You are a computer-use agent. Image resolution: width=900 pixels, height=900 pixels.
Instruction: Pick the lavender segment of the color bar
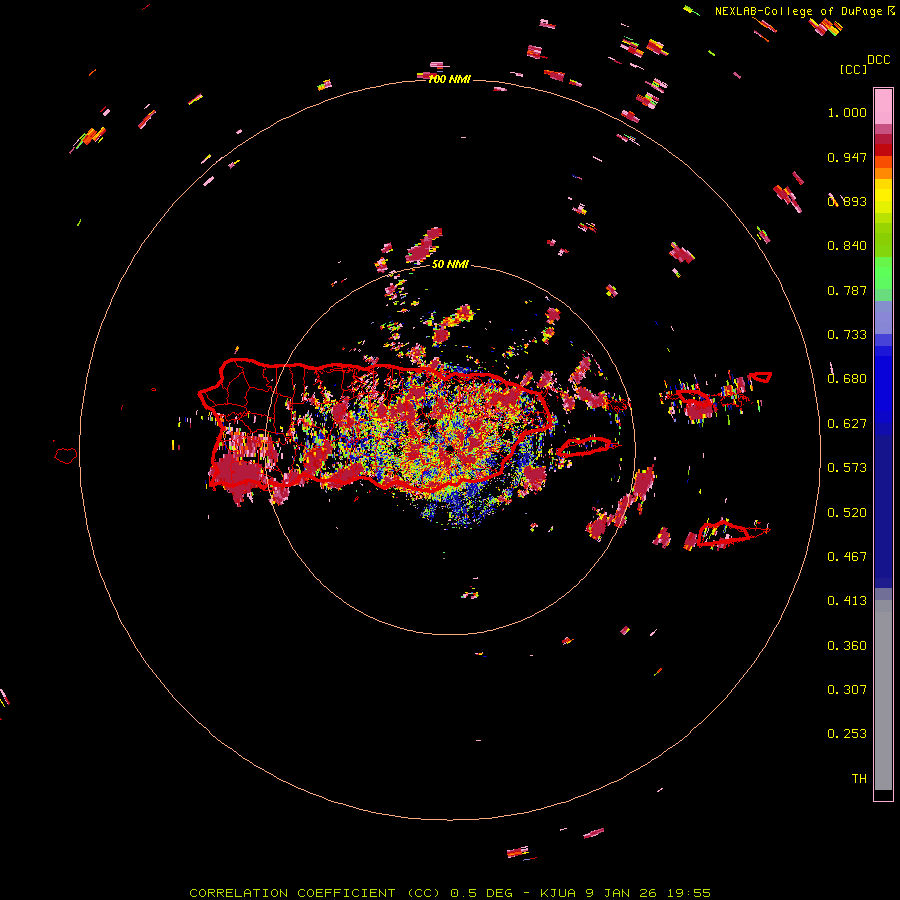tap(883, 317)
